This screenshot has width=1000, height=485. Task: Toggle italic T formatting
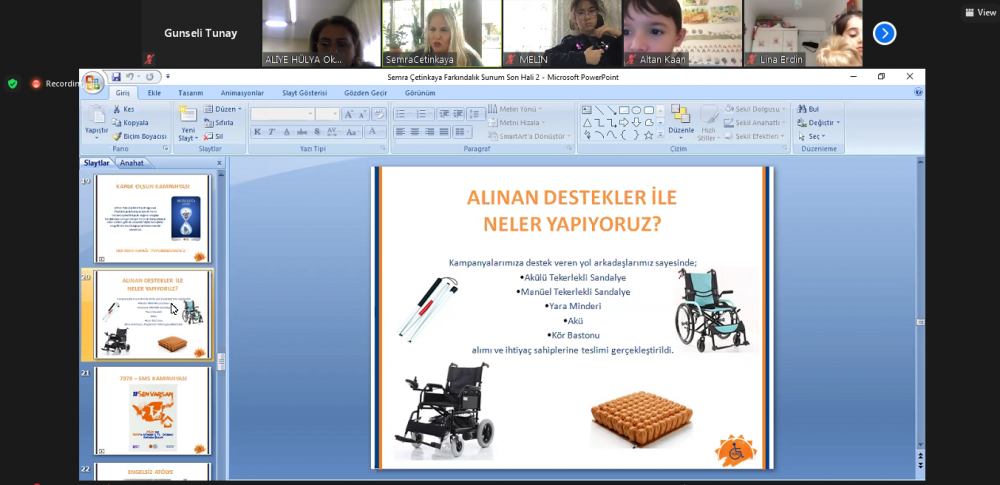[x=272, y=132]
